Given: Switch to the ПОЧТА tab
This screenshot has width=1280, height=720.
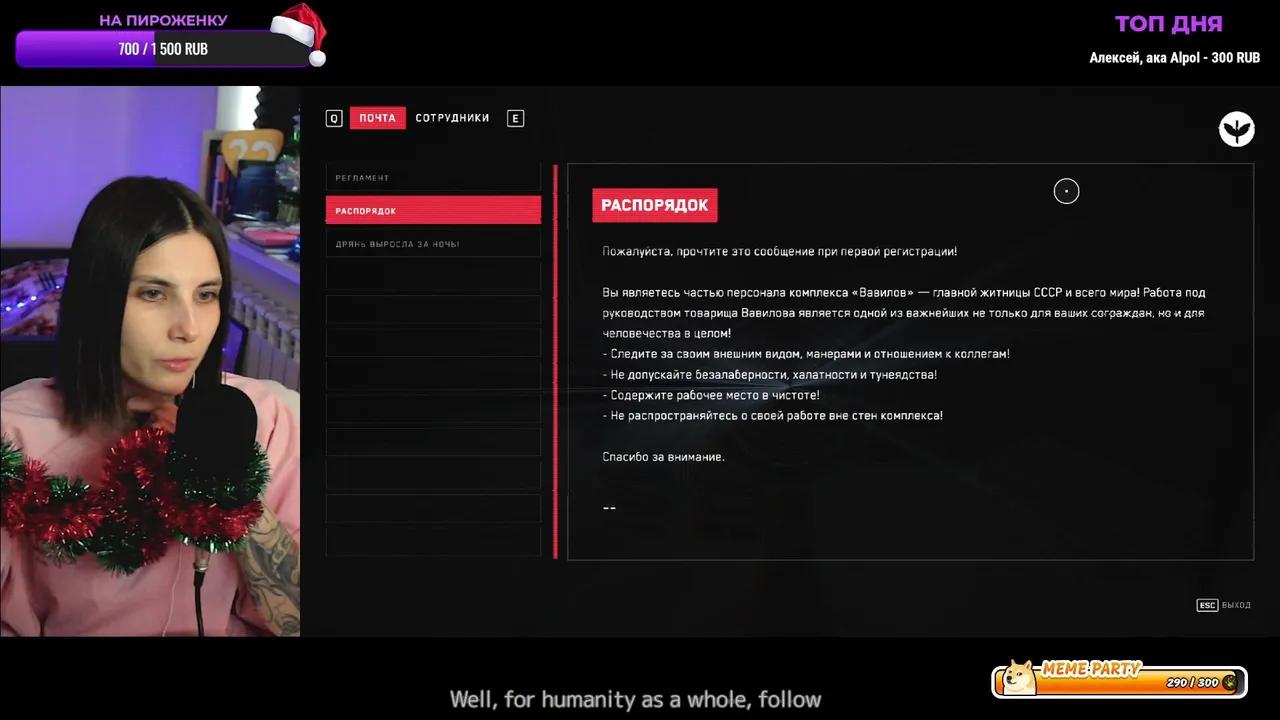Looking at the screenshot, I should [378, 118].
